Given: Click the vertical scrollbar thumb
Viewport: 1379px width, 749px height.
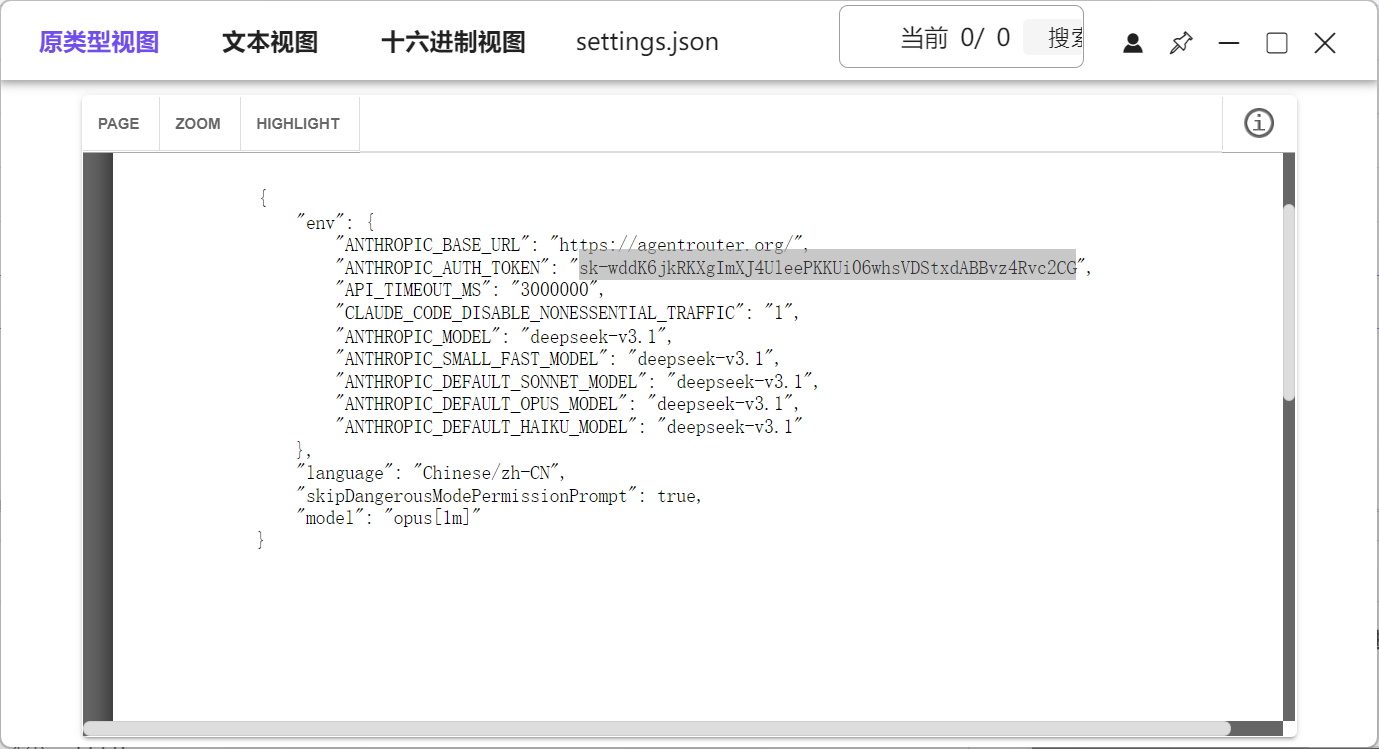Looking at the screenshot, I should (x=1289, y=302).
